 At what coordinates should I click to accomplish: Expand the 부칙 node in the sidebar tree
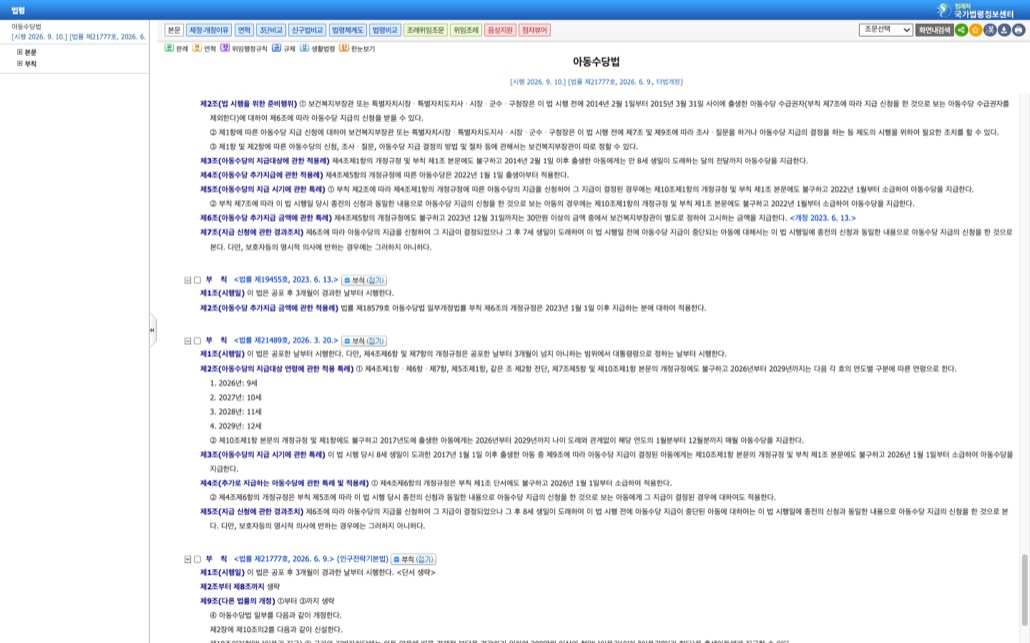point(20,64)
